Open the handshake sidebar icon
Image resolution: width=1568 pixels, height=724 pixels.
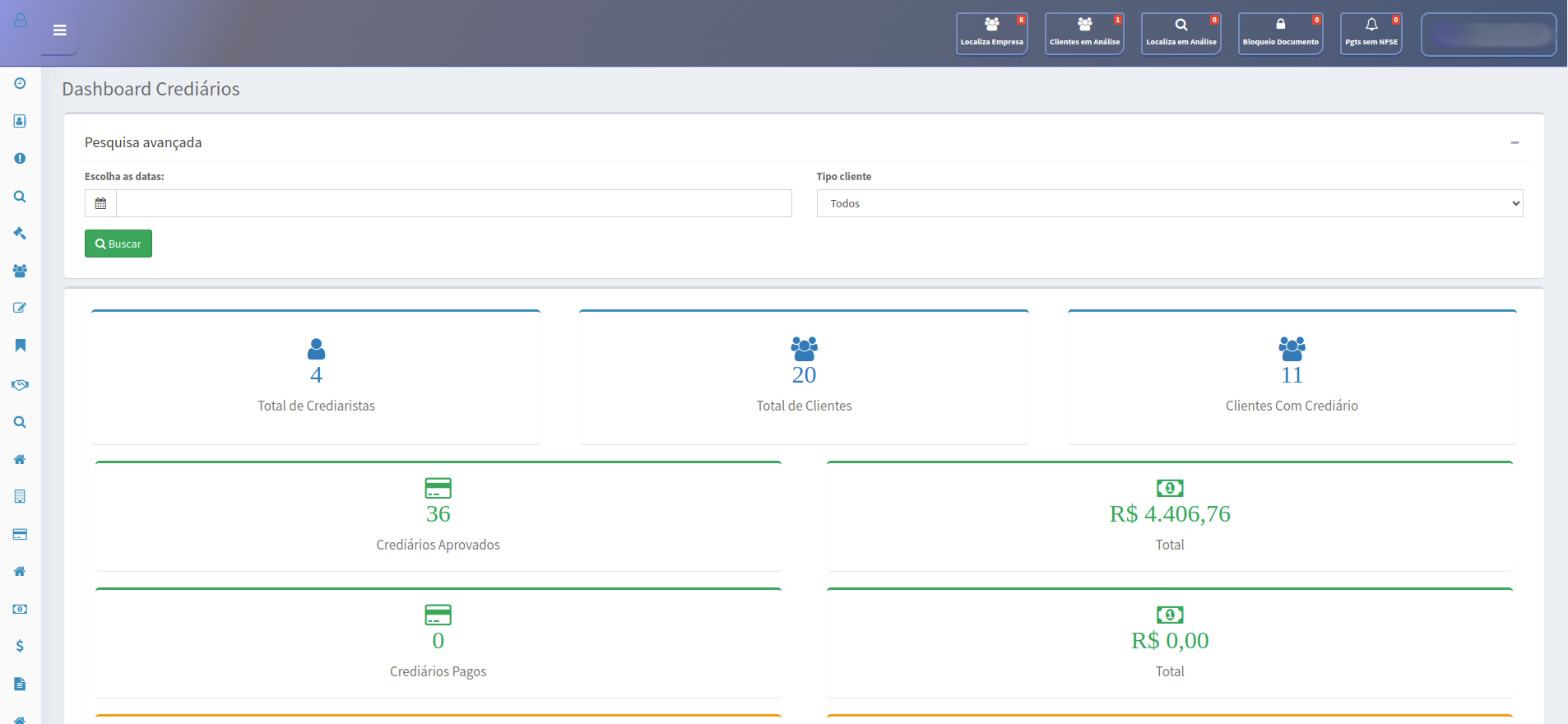click(x=20, y=384)
